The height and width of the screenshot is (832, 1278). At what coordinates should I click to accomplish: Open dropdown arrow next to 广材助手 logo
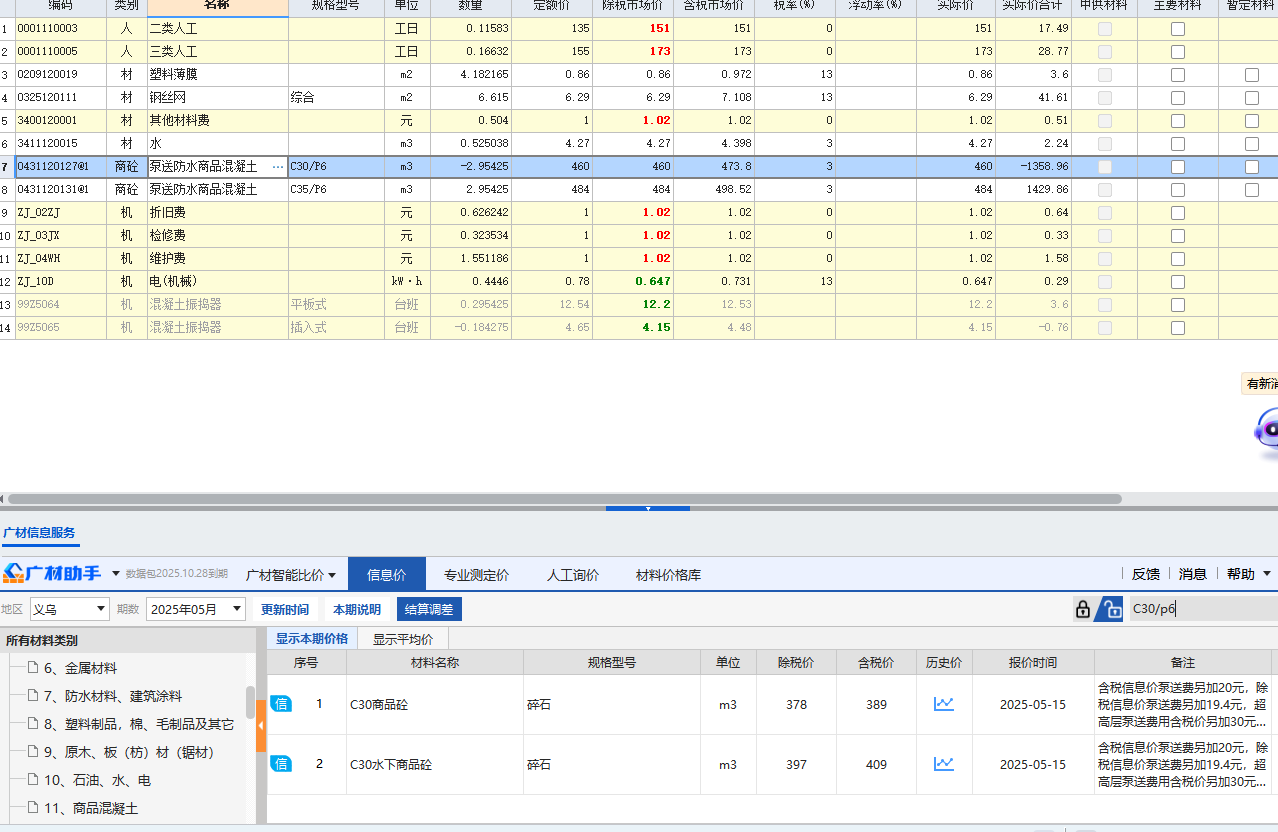(x=116, y=574)
